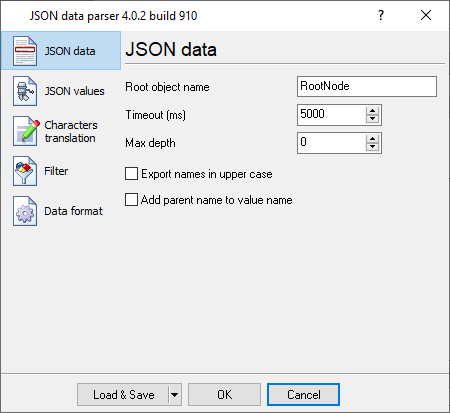This screenshot has width=450, height=413.
Task: Select the Filter sidebar label
Action: click(56, 171)
